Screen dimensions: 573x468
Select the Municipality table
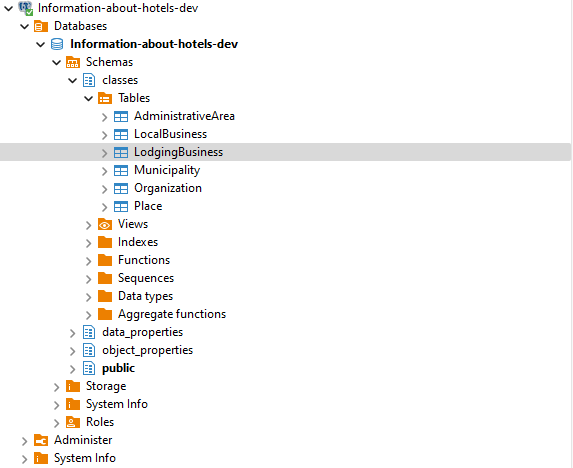167,171
